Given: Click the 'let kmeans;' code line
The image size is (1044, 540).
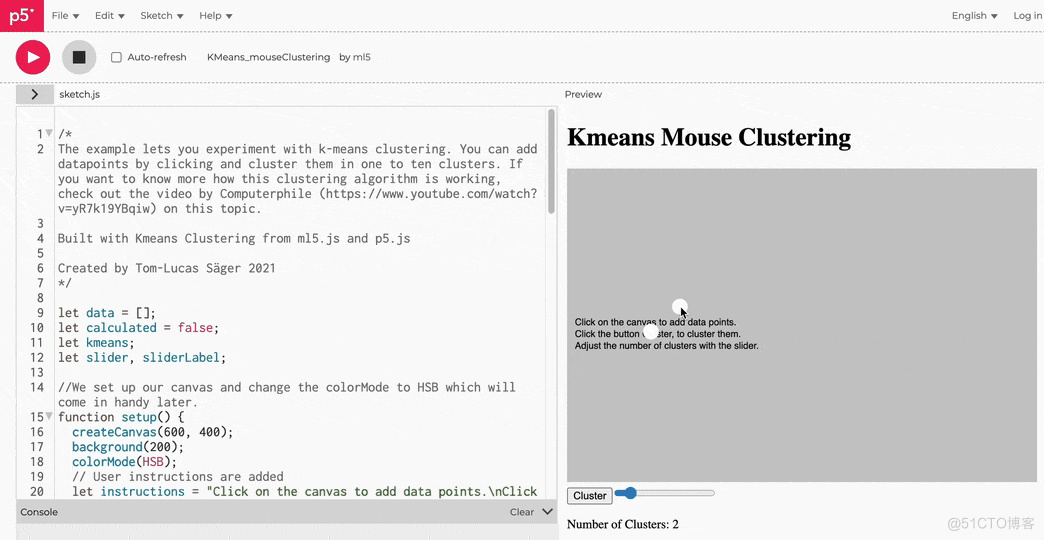Looking at the screenshot, I should coord(96,342).
